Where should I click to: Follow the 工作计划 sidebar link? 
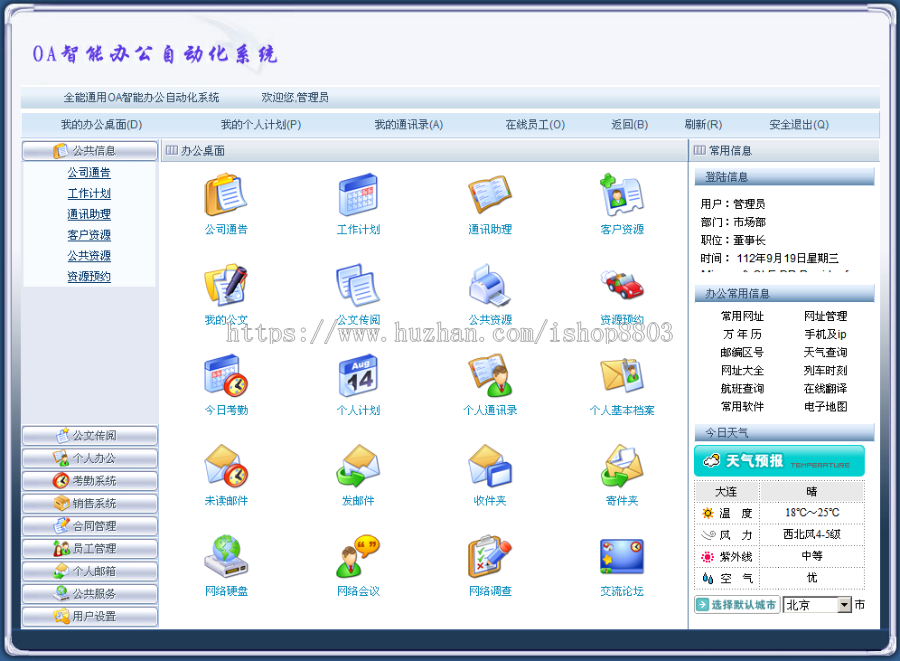click(89, 193)
